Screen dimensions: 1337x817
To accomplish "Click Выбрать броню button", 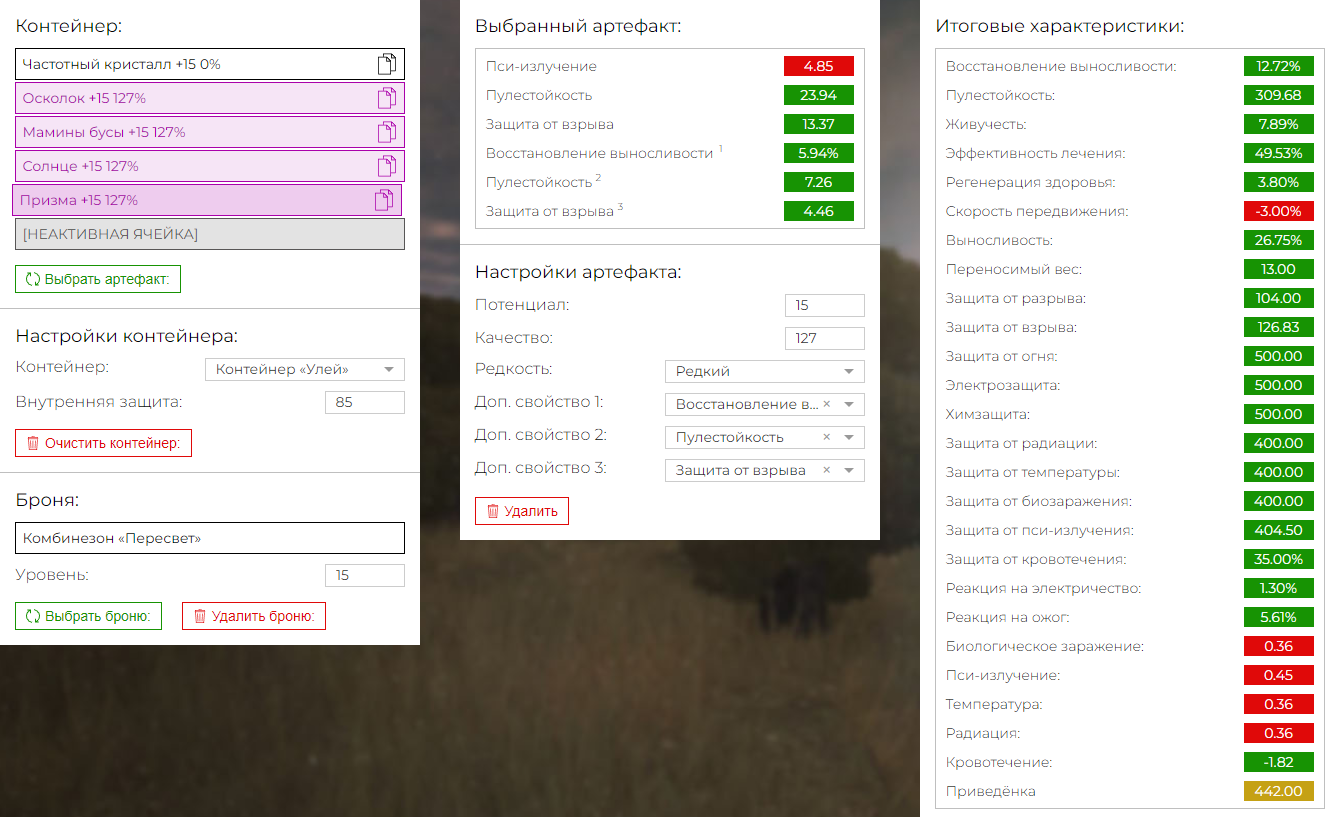I will pos(88,616).
